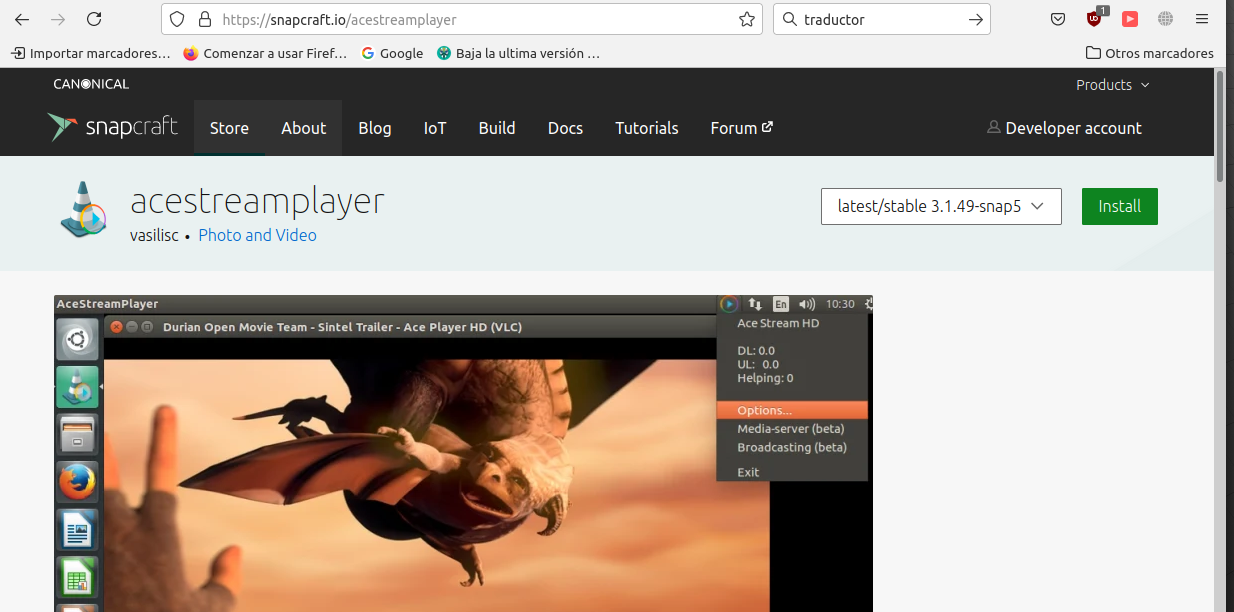Click the grey globe extension icon
Image resolution: width=1234 pixels, height=612 pixels.
click(1165, 19)
